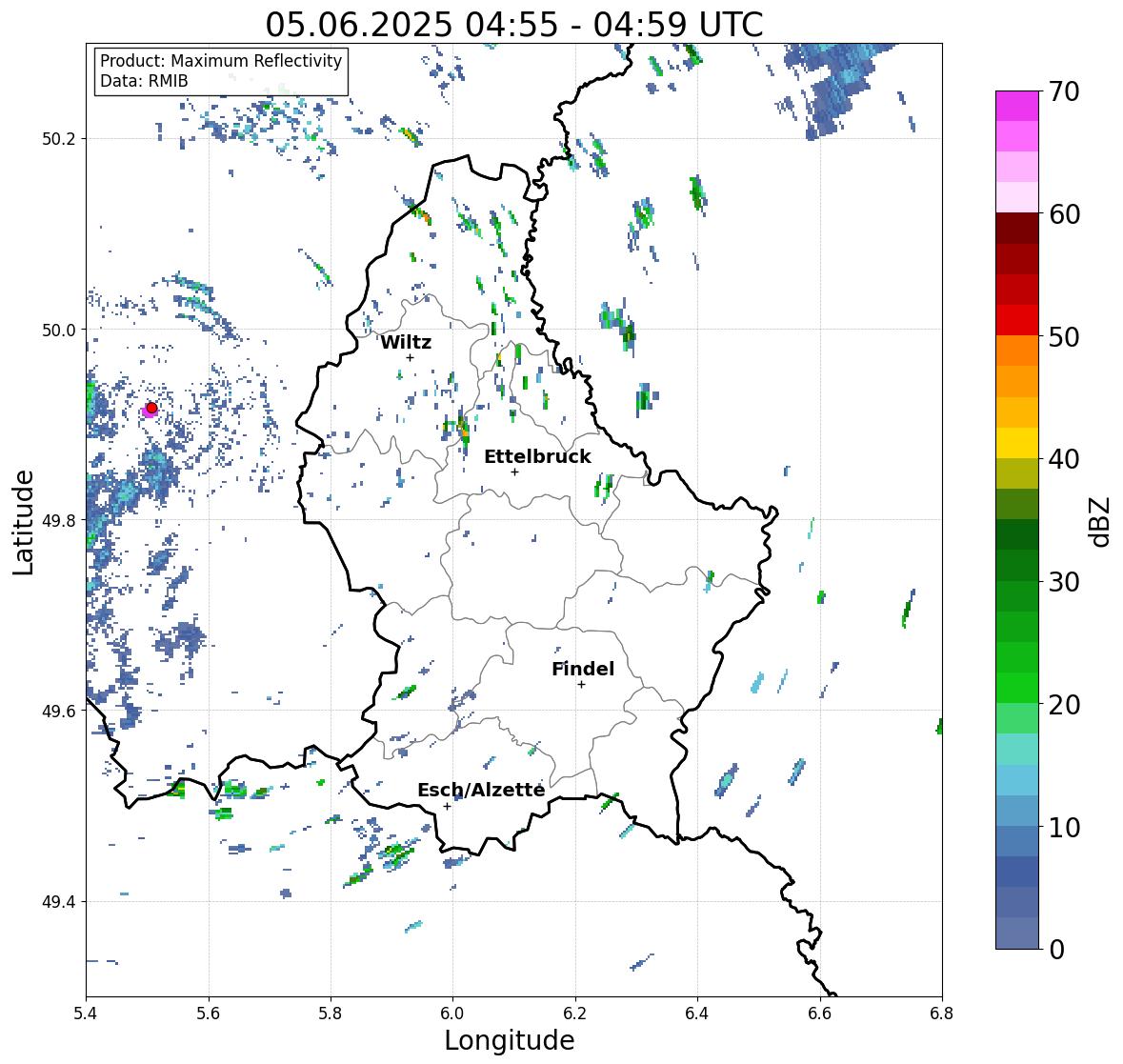Click the yellow swatch just above 40
This screenshot has width=1123, height=1064.
[x=1017, y=443]
